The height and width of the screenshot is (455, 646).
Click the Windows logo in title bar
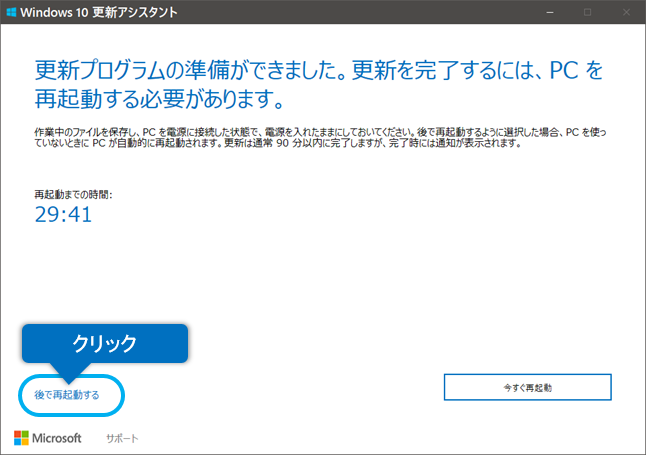(11, 12)
